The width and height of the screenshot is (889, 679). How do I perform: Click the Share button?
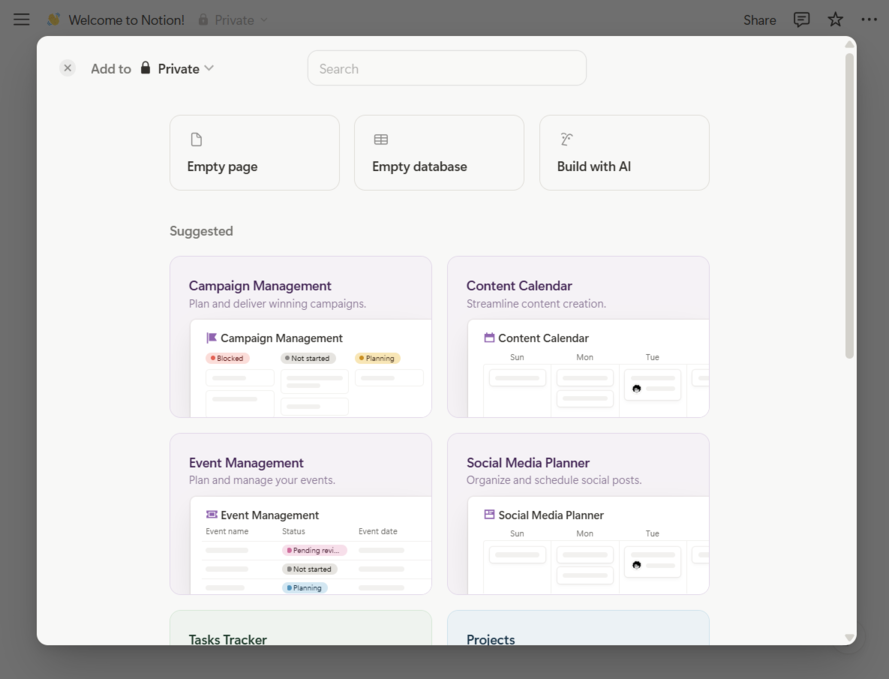pos(759,20)
